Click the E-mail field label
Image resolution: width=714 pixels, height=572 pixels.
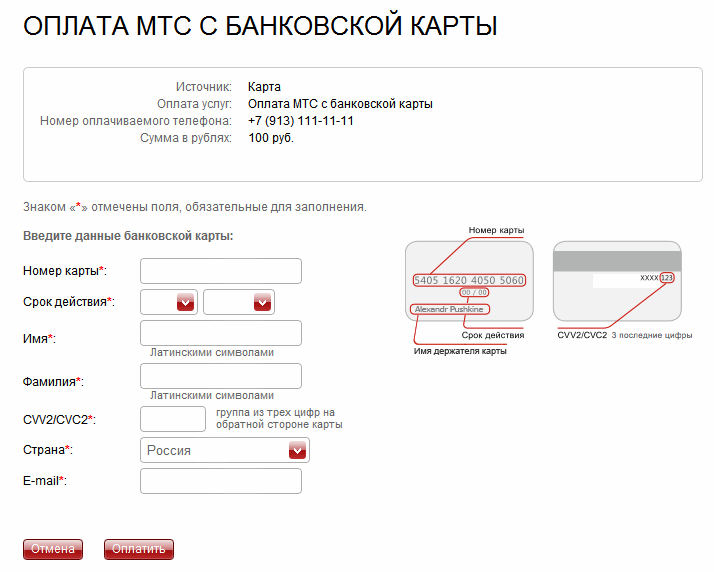pos(45,481)
